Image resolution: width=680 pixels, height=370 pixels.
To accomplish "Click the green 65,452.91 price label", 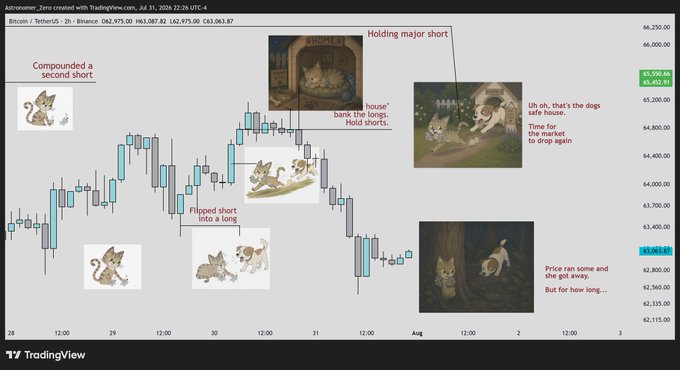I will tap(656, 82).
